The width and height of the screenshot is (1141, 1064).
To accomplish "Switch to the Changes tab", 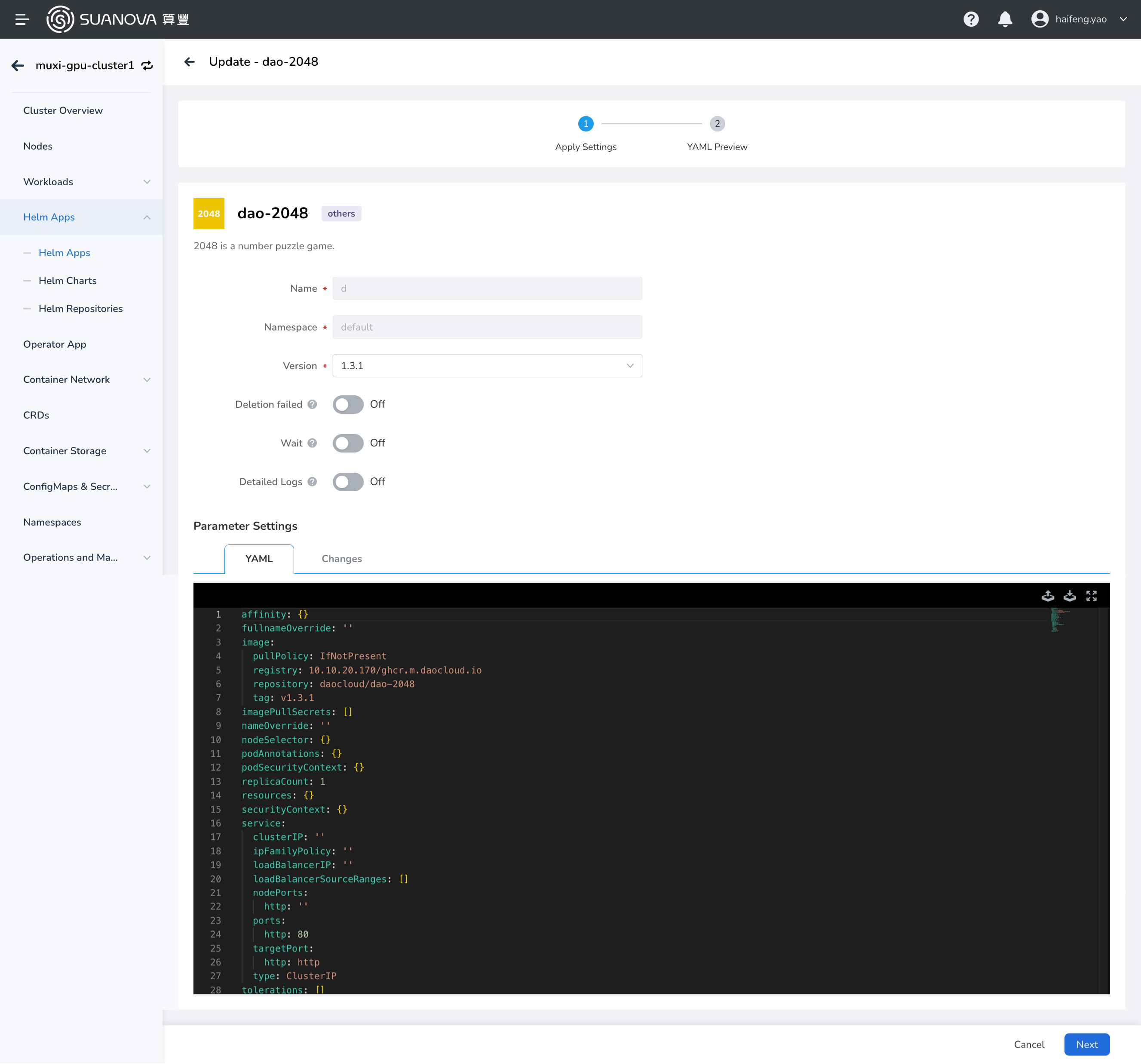I will (x=341, y=559).
